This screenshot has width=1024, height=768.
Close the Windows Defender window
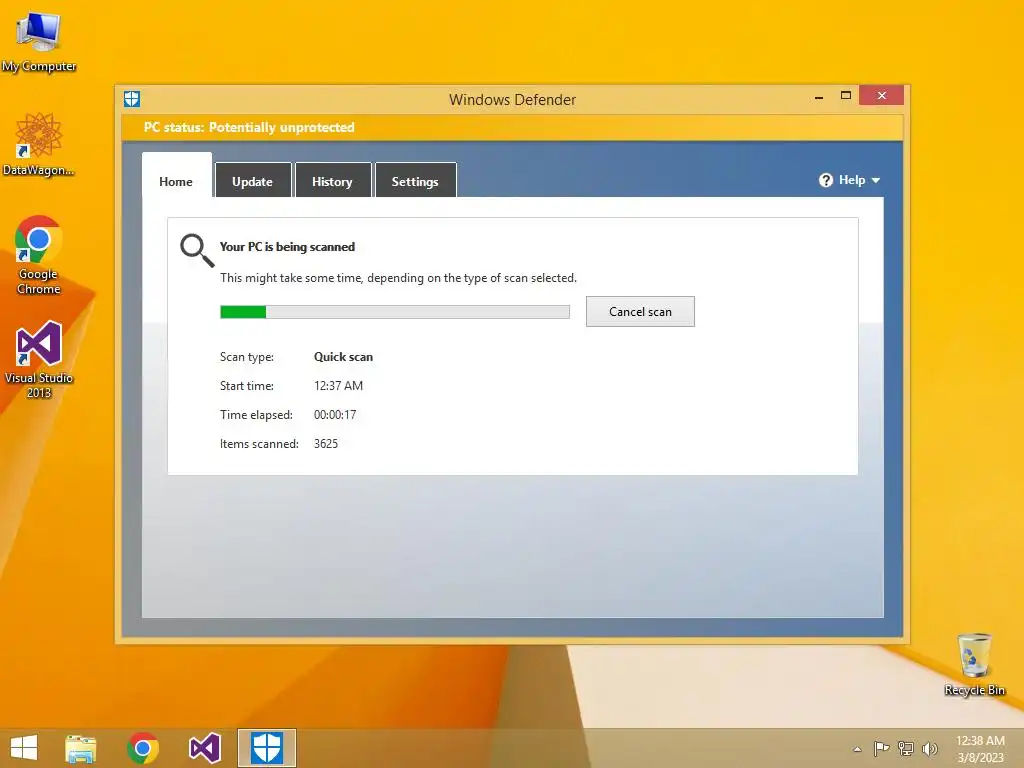click(882, 95)
